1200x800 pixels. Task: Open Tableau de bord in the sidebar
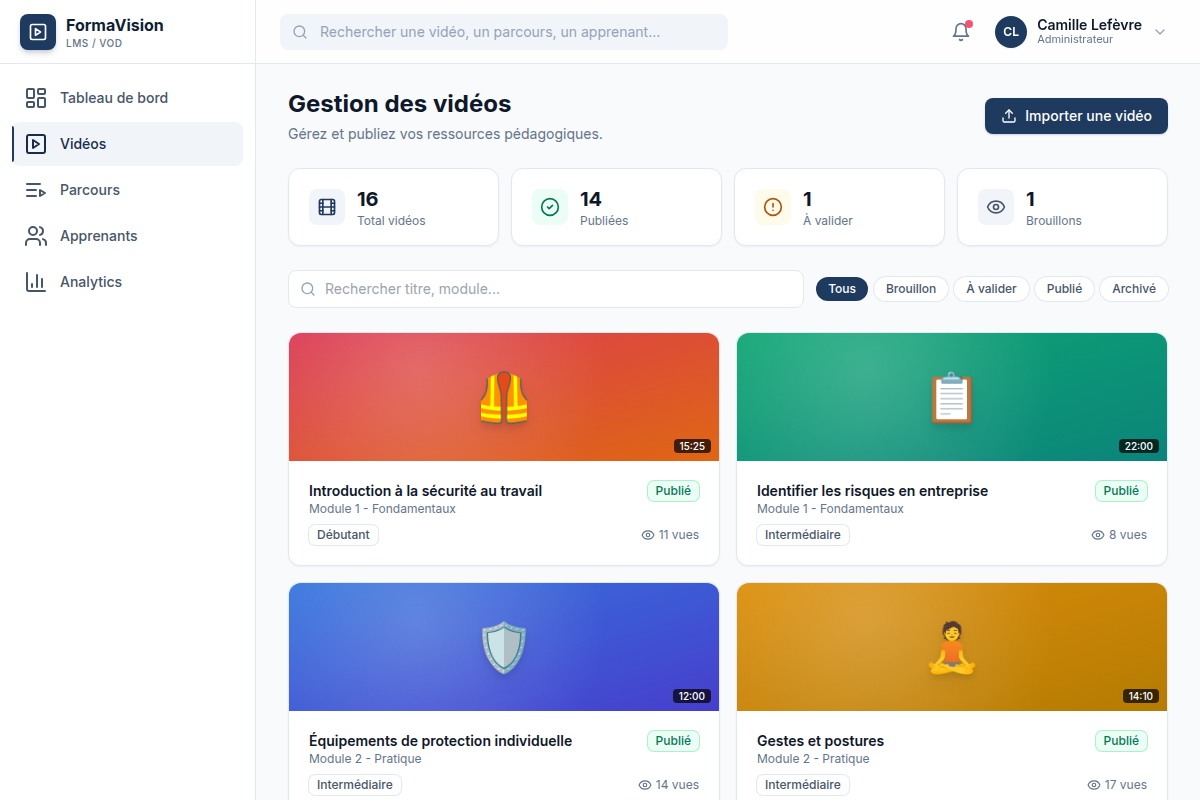(127, 98)
